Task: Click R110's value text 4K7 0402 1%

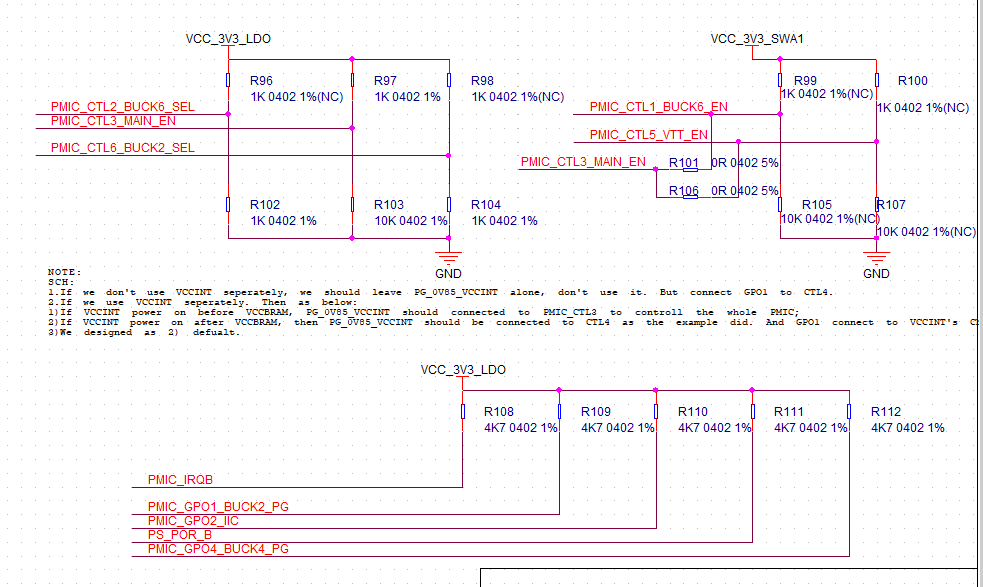Action: pyautogui.click(x=715, y=428)
